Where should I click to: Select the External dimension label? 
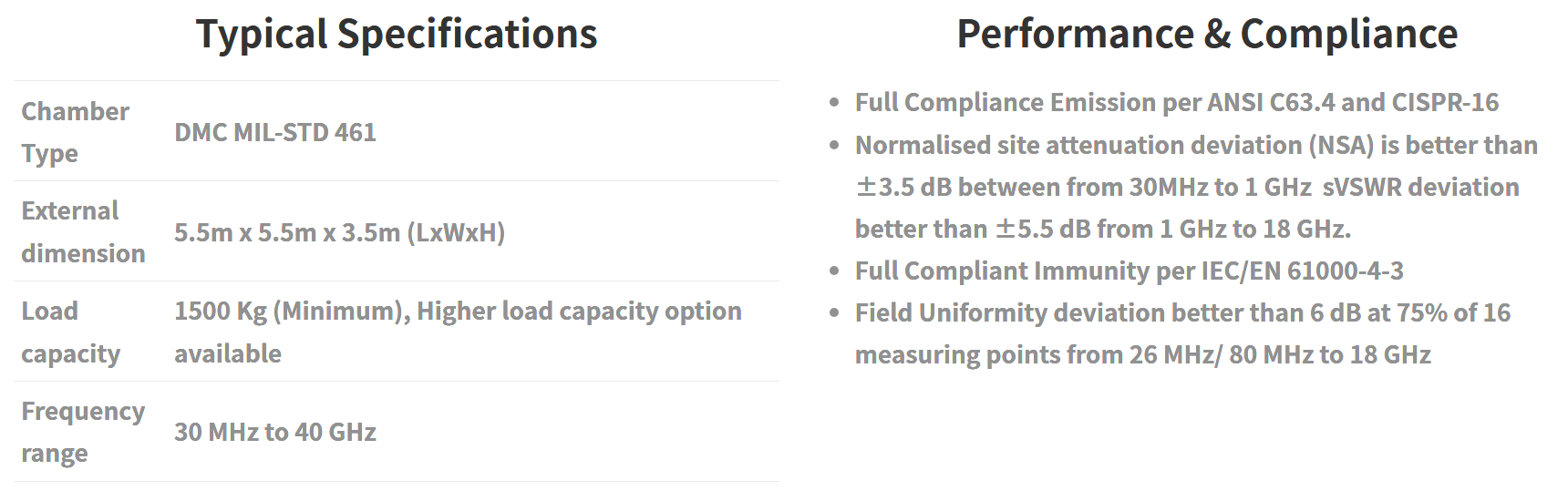point(83,231)
